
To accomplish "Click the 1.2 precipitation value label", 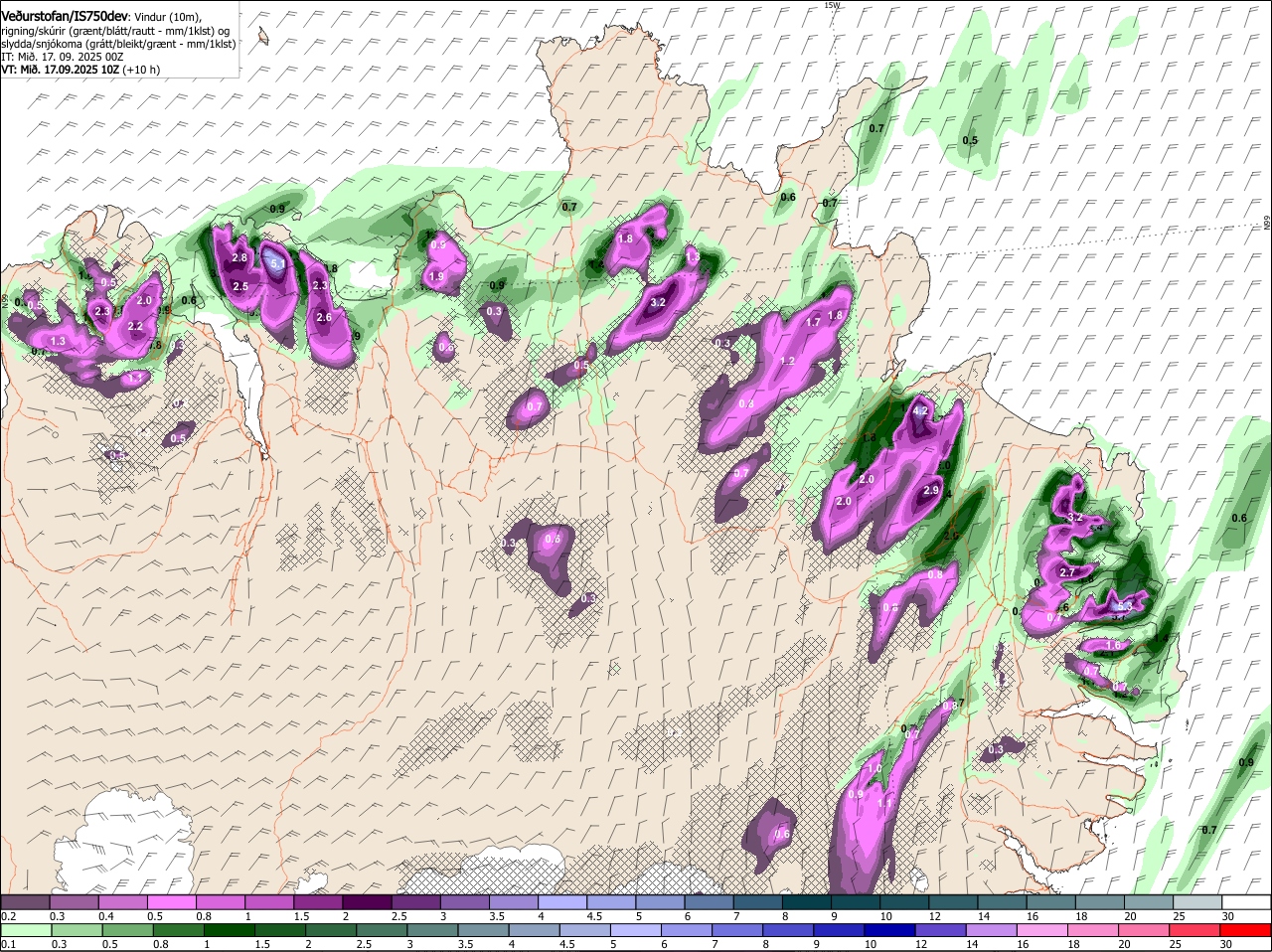I will click(x=788, y=361).
